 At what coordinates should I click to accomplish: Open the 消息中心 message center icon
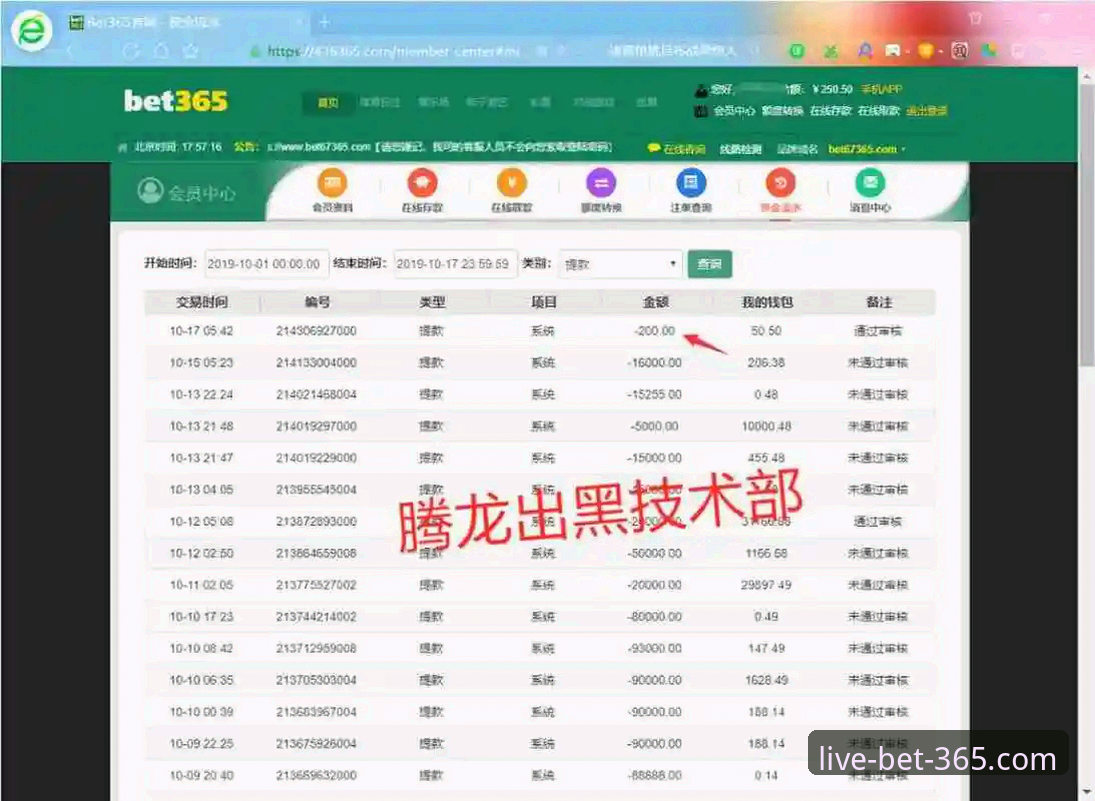869,184
